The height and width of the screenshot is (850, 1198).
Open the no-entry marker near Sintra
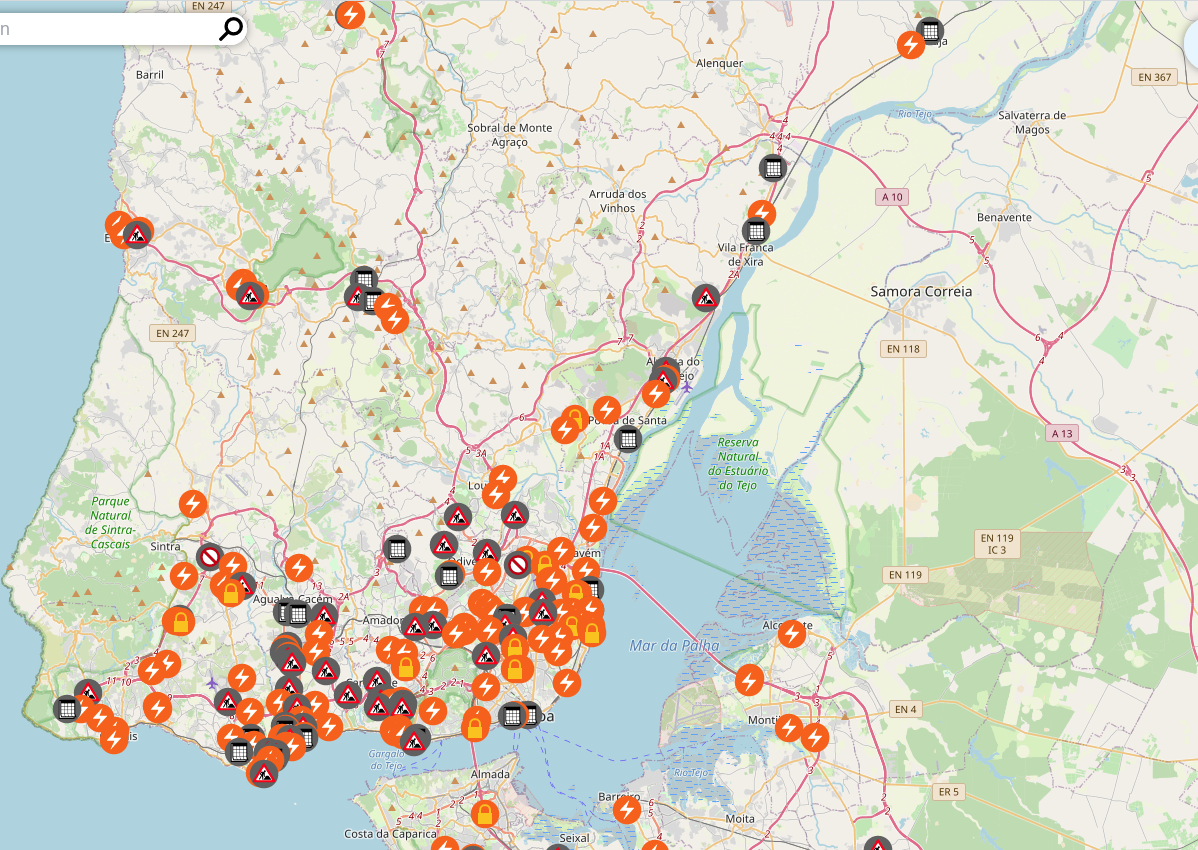209,557
